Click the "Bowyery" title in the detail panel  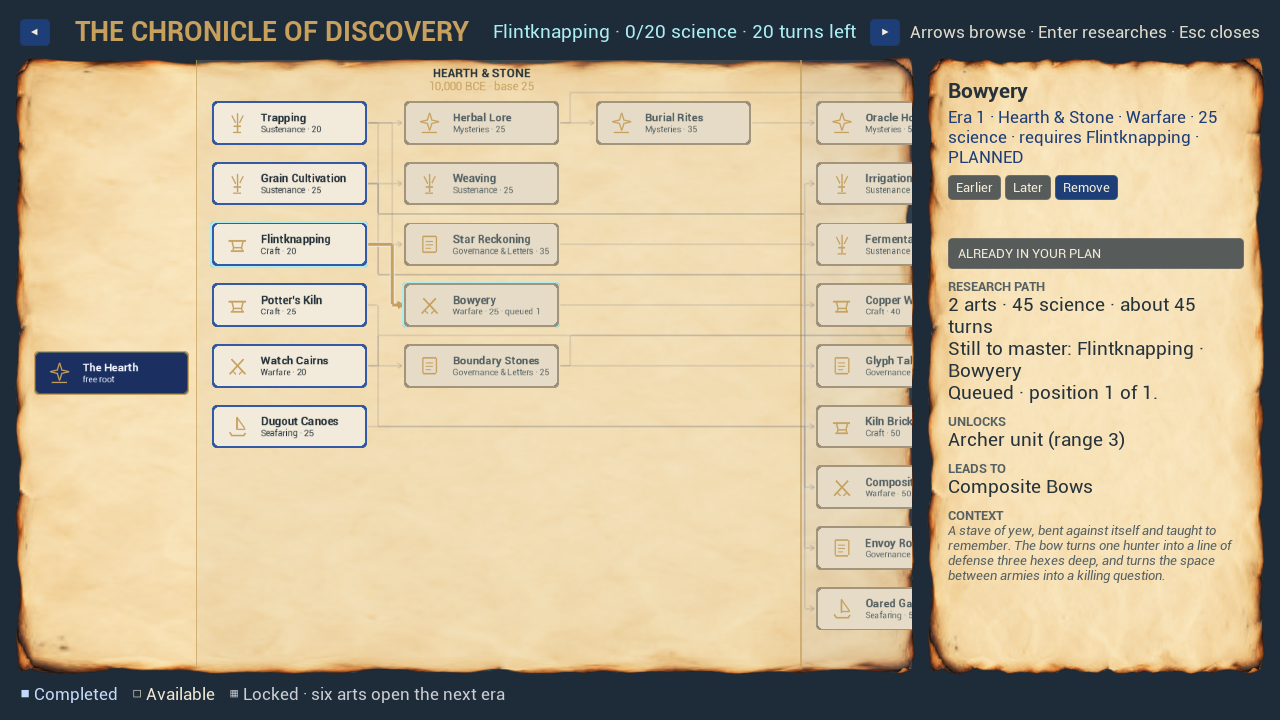click(x=988, y=91)
